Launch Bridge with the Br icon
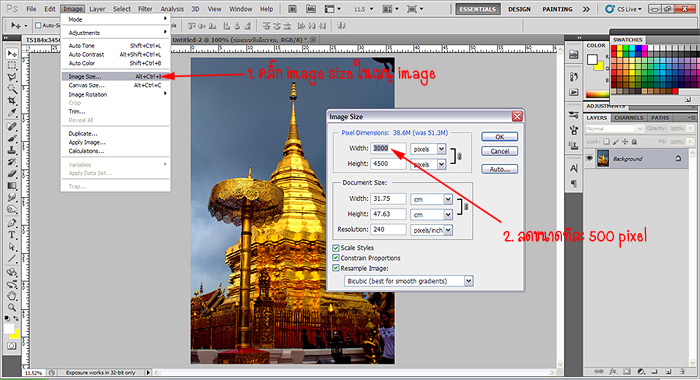Image resolution: width=700 pixels, height=380 pixels. (292, 9)
